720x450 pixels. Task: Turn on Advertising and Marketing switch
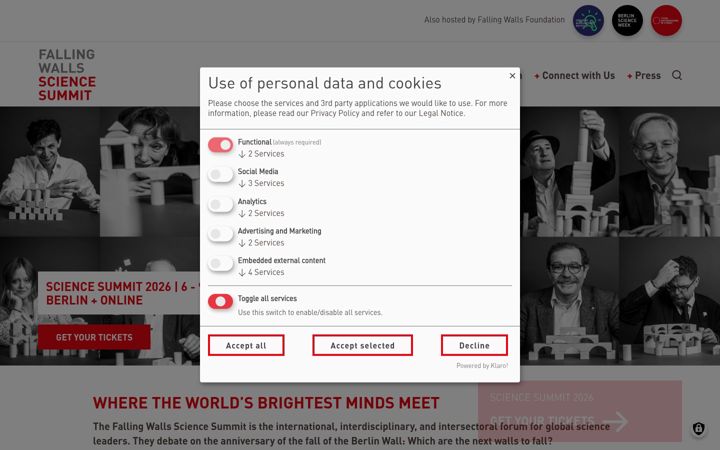pyautogui.click(x=220, y=234)
